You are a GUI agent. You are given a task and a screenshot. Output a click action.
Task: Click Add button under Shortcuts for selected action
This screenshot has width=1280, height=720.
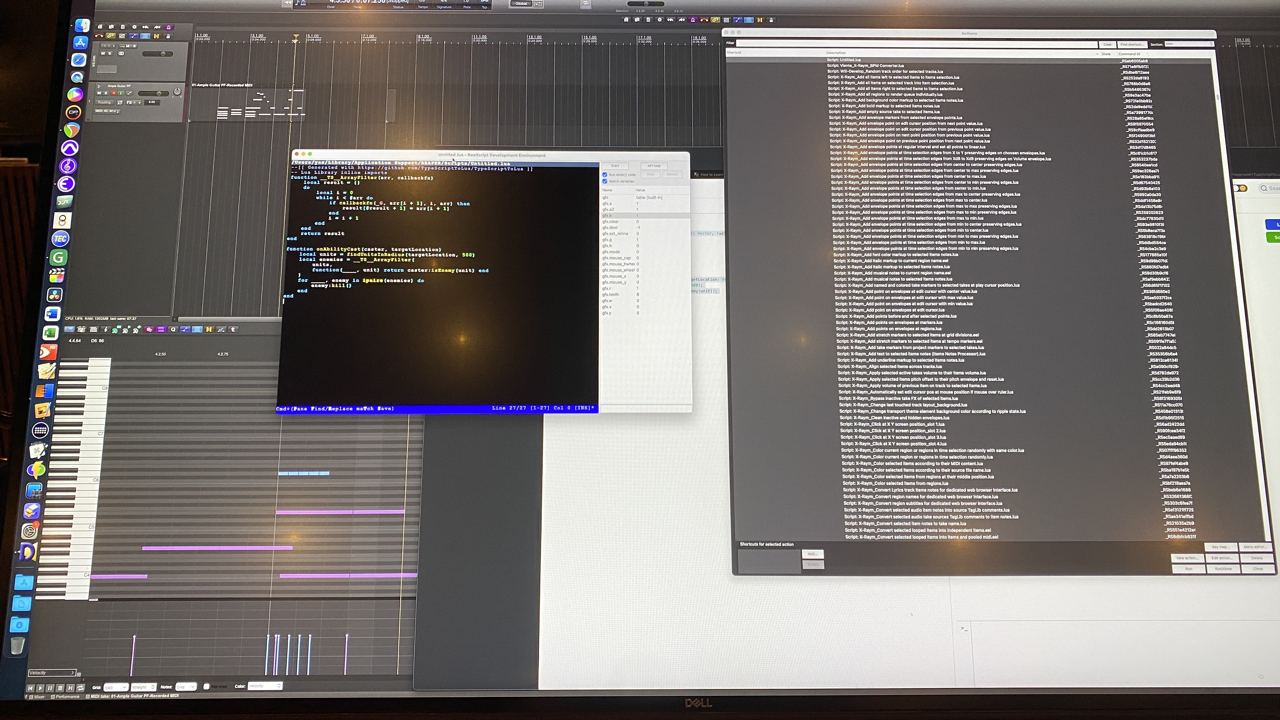coord(812,554)
